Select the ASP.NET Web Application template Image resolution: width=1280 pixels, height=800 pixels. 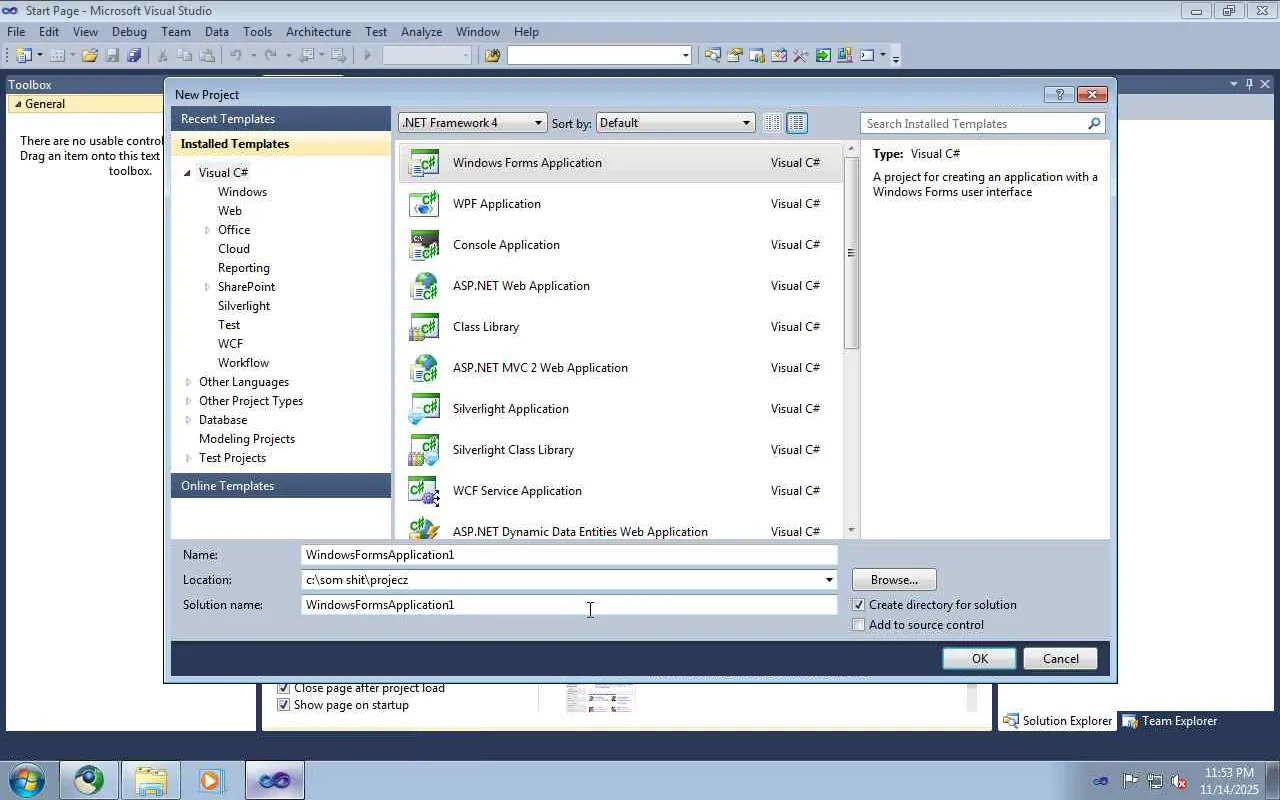pos(620,286)
